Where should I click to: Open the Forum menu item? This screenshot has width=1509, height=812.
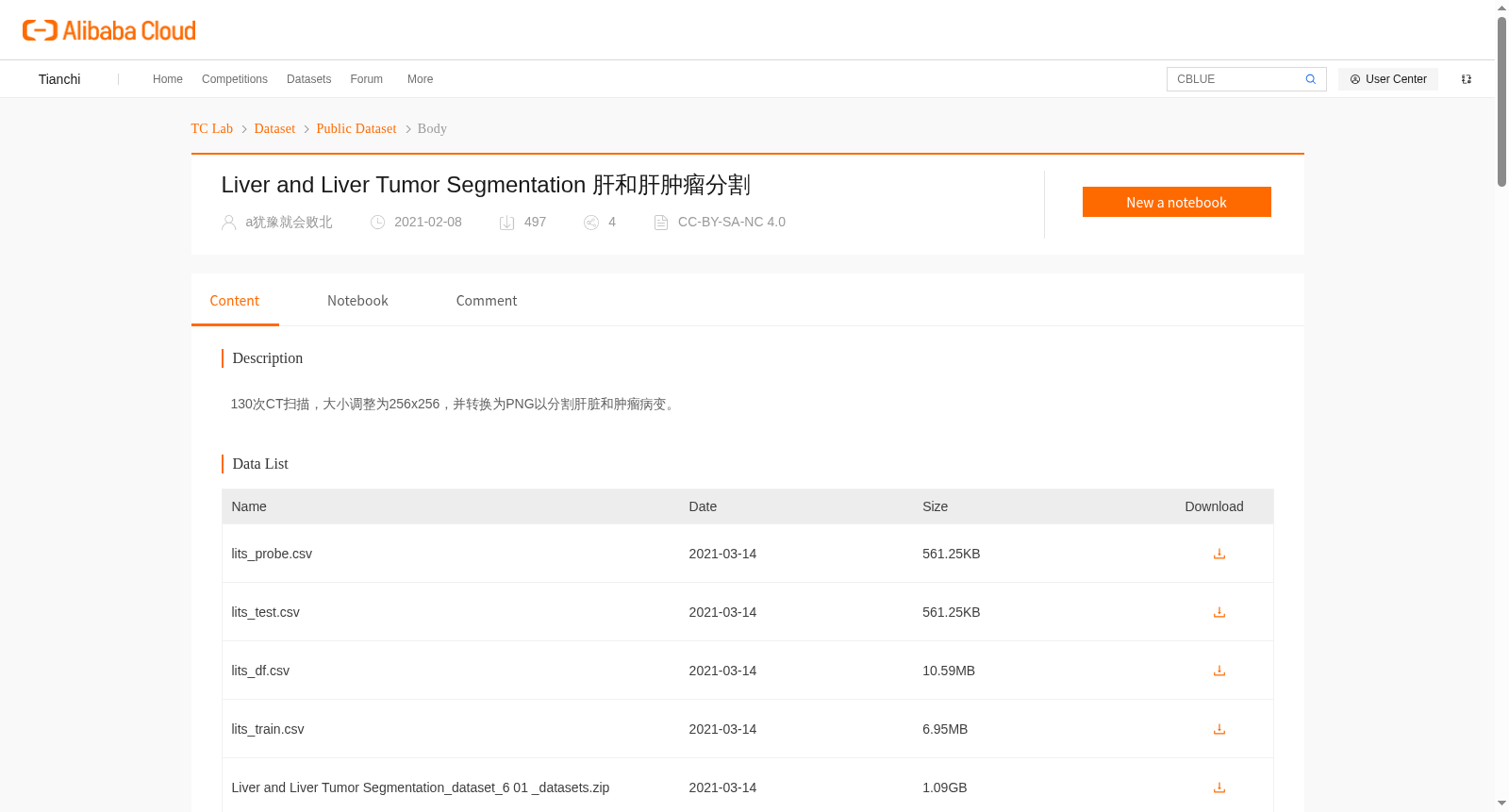click(x=367, y=79)
